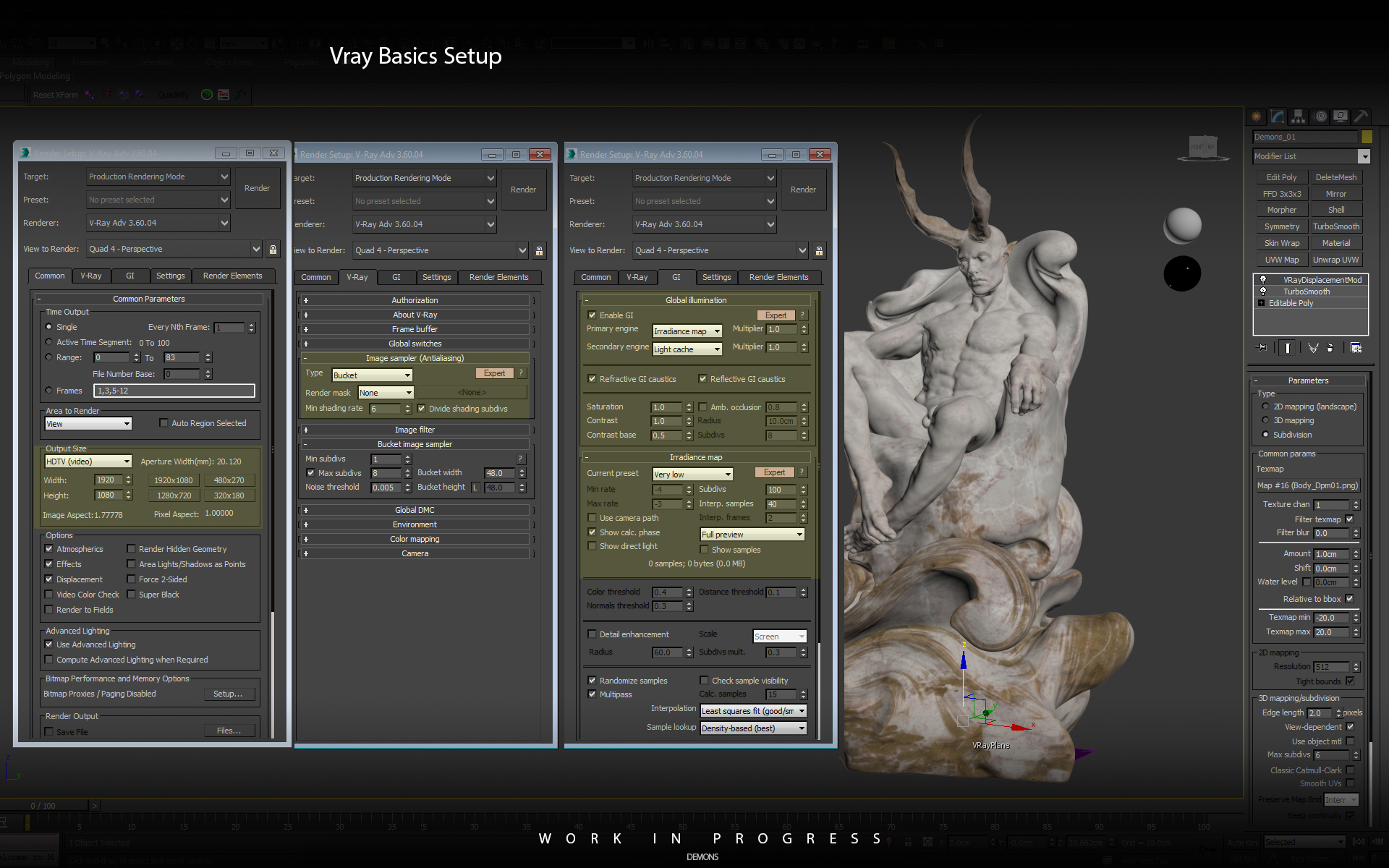
Task: Open the Utilities hammer panel tab
Action: click(x=1361, y=116)
